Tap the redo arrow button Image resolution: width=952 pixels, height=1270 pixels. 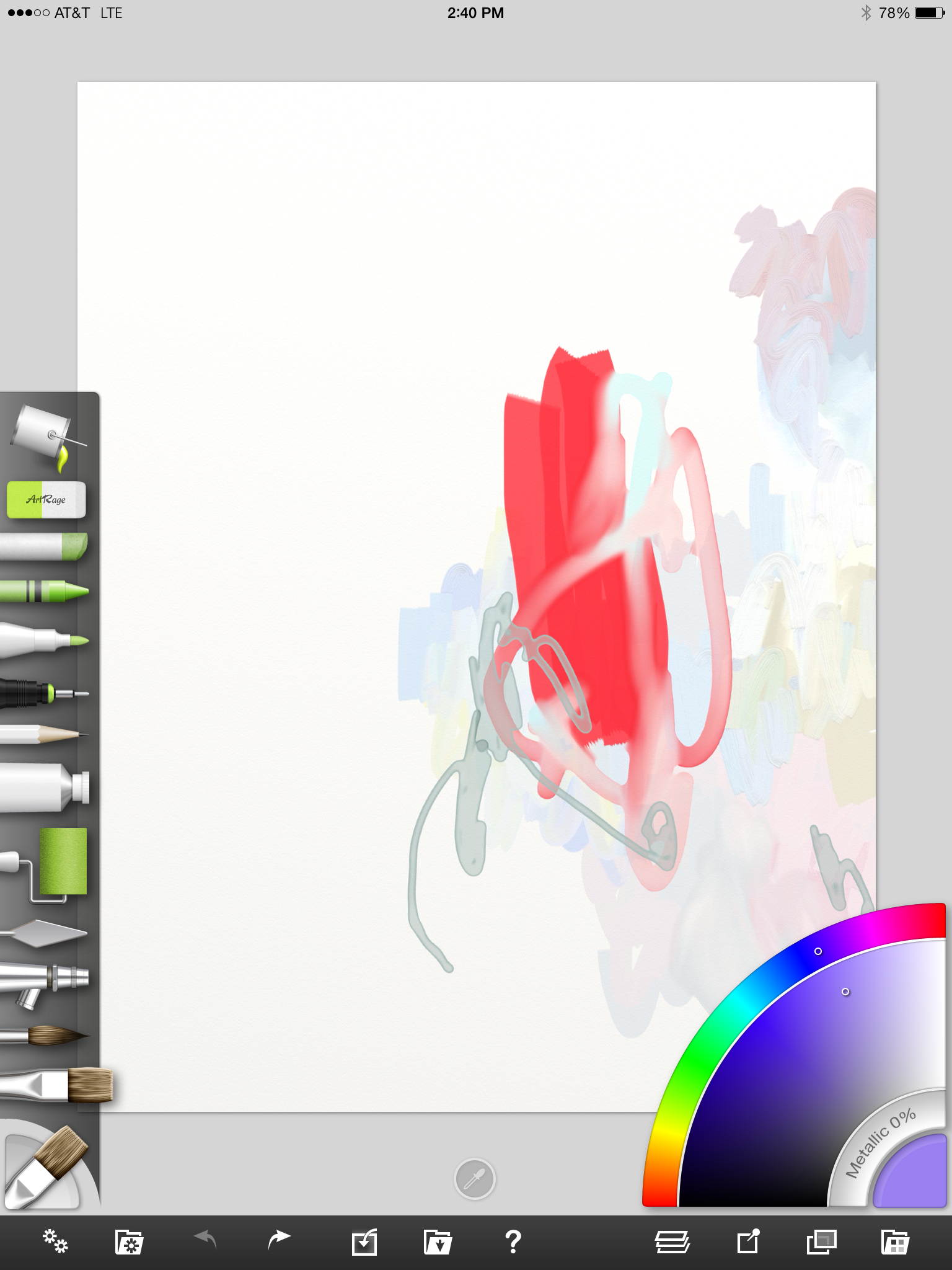pos(279,1240)
